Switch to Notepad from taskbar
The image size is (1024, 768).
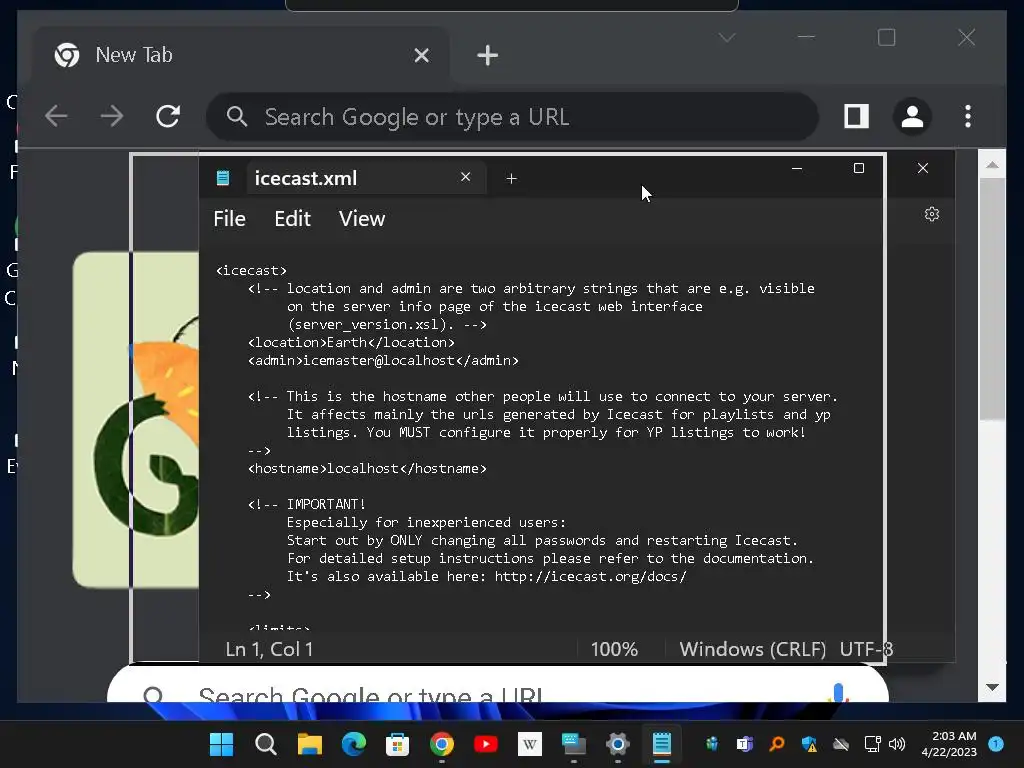click(662, 744)
